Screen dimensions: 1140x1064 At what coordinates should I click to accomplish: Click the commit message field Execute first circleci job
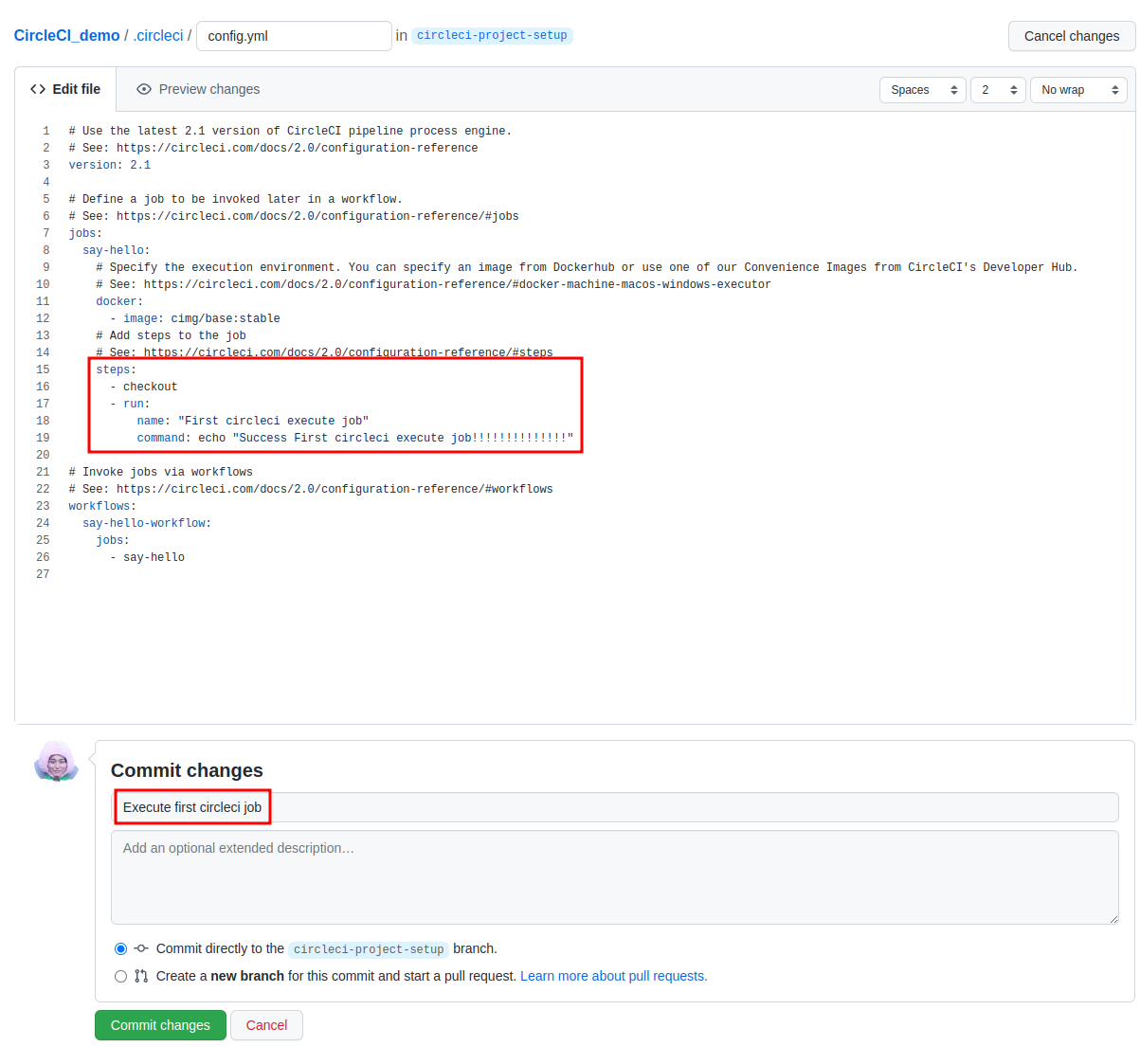coord(615,807)
